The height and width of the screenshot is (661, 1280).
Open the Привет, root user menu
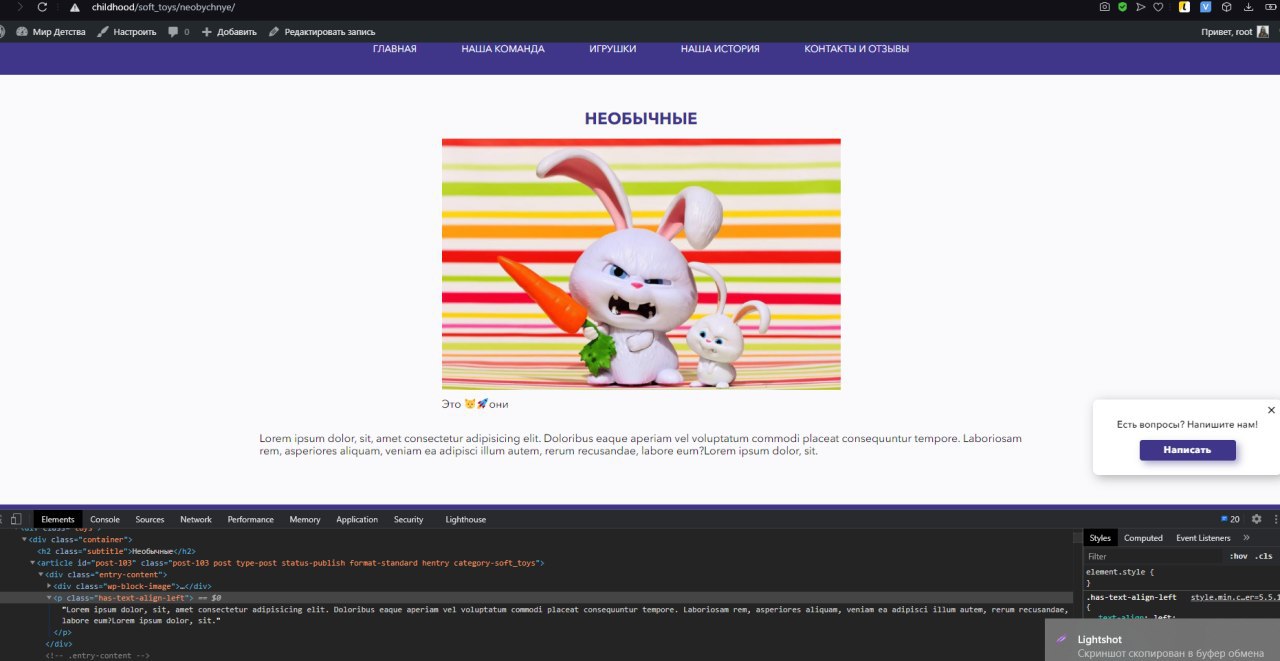pos(1235,32)
